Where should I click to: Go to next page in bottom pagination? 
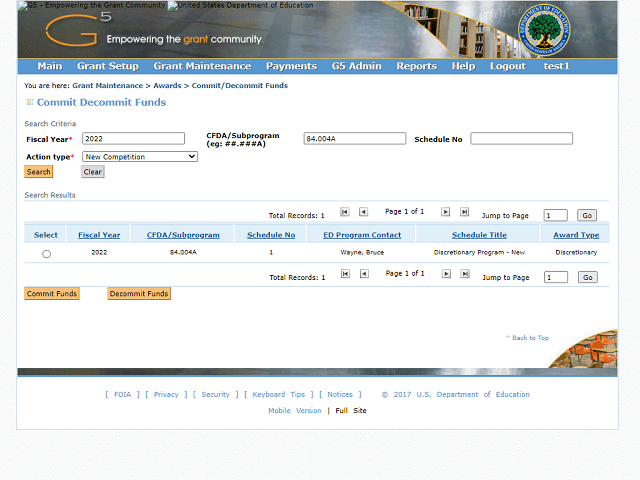447,274
